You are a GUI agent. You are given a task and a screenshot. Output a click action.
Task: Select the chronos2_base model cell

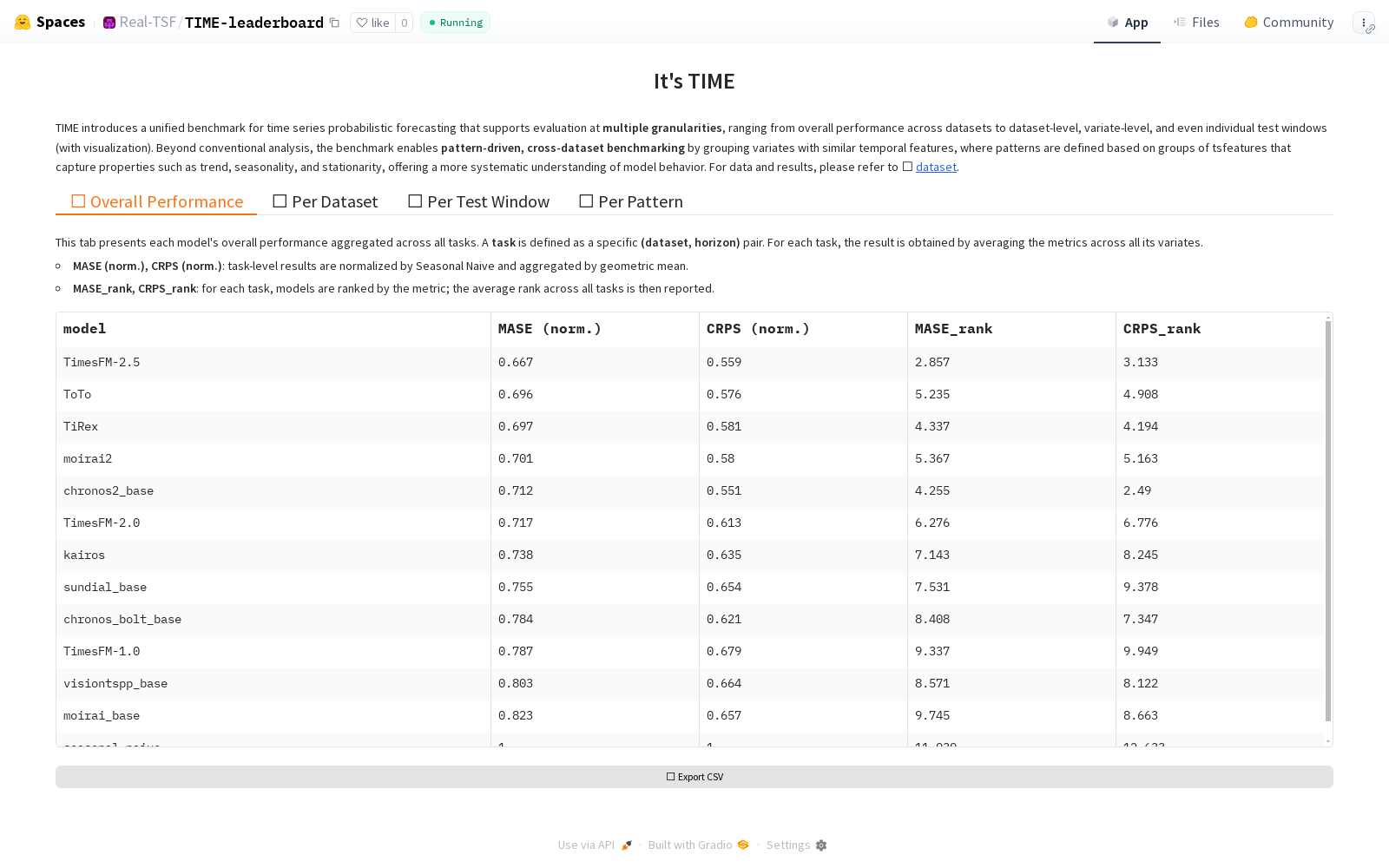coord(273,491)
